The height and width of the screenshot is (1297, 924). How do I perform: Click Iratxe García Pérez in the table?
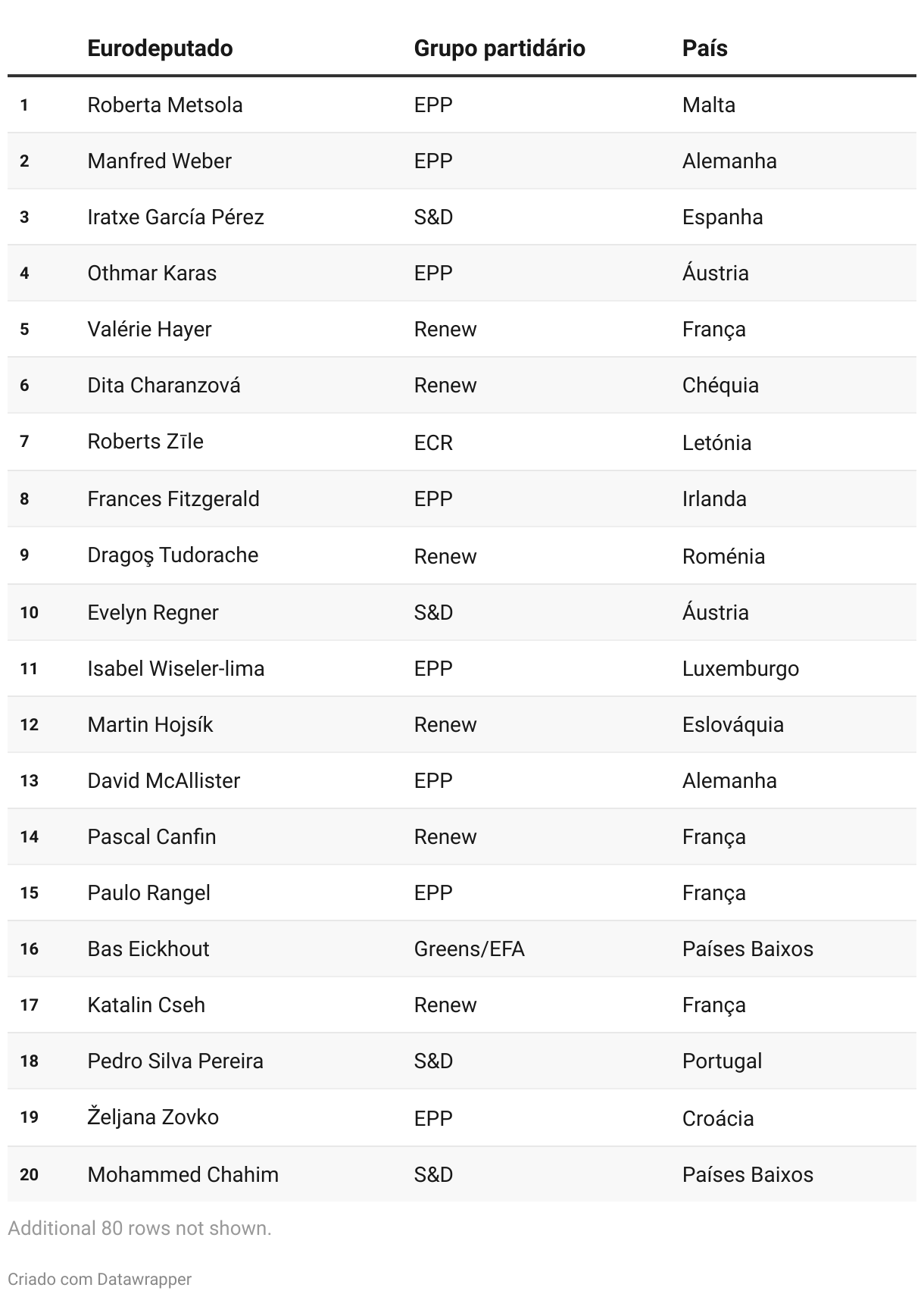pos(176,217)
